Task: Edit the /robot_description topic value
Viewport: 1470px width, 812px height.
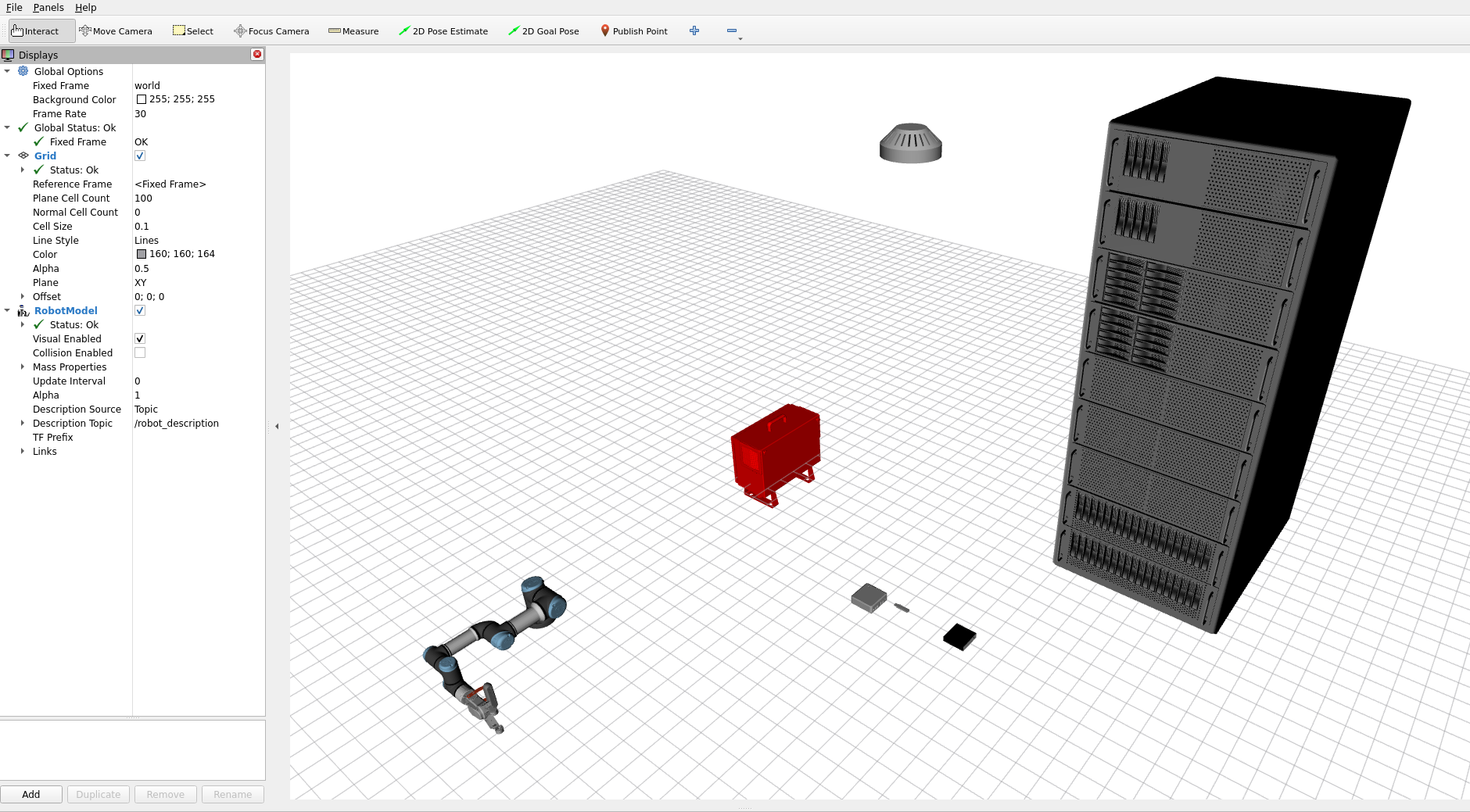Action: [199, 423]
